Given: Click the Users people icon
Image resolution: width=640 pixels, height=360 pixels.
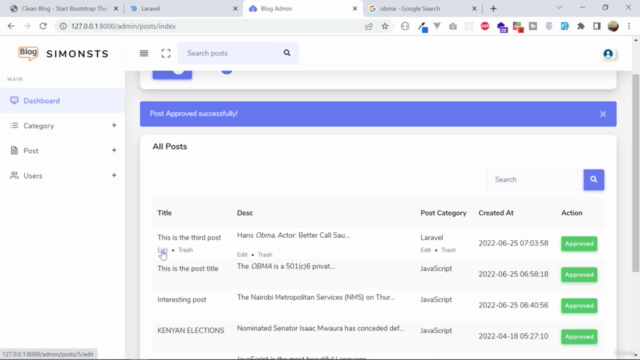Looking at the screenshot, I should (x=14, y=176).
